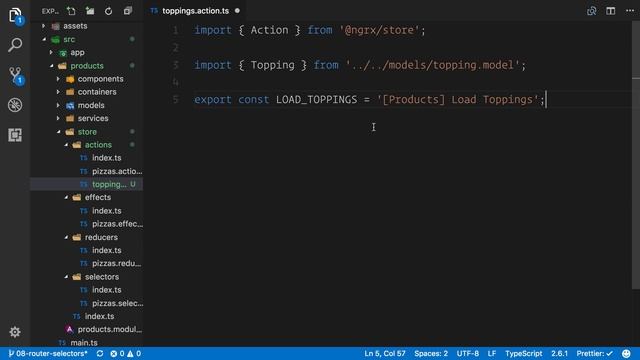Change indentation via Spaces: 2
The image size is (640, 360).
coord(431,353)
